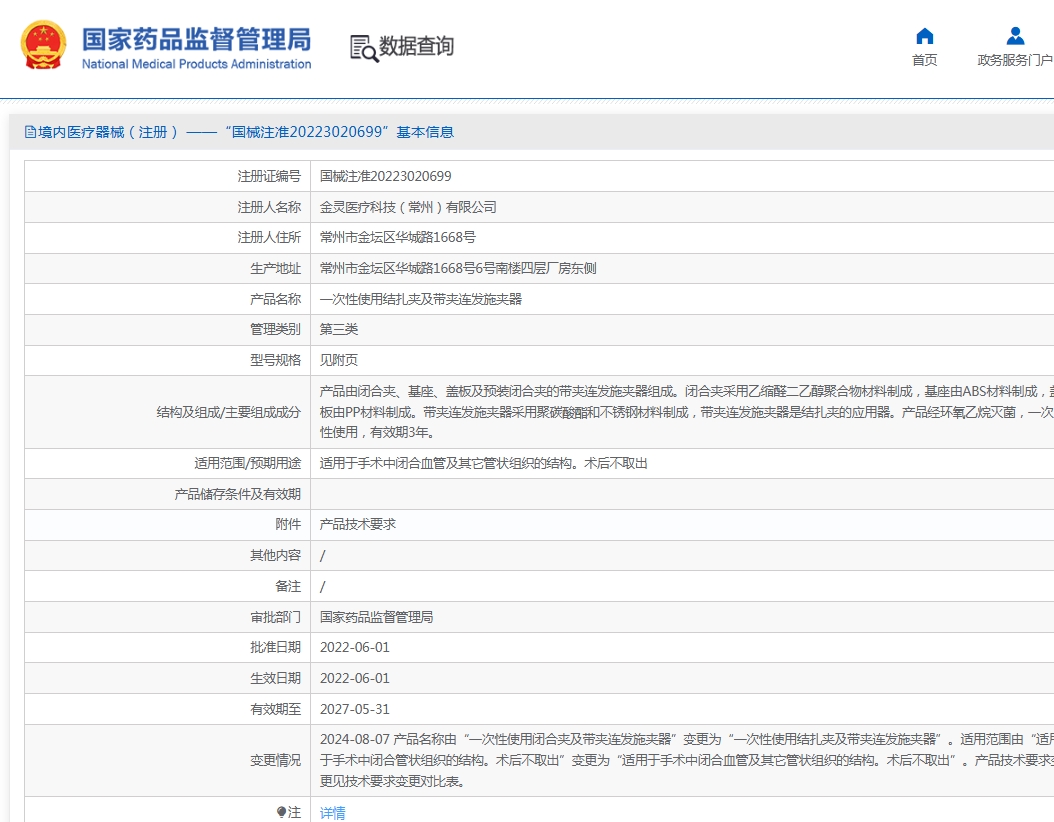Image resolution: width=1054 pixels, height=822 pixels.
Task: Select approving department 国家药品监督管理局 cell
Action: (x=376, y=617)
